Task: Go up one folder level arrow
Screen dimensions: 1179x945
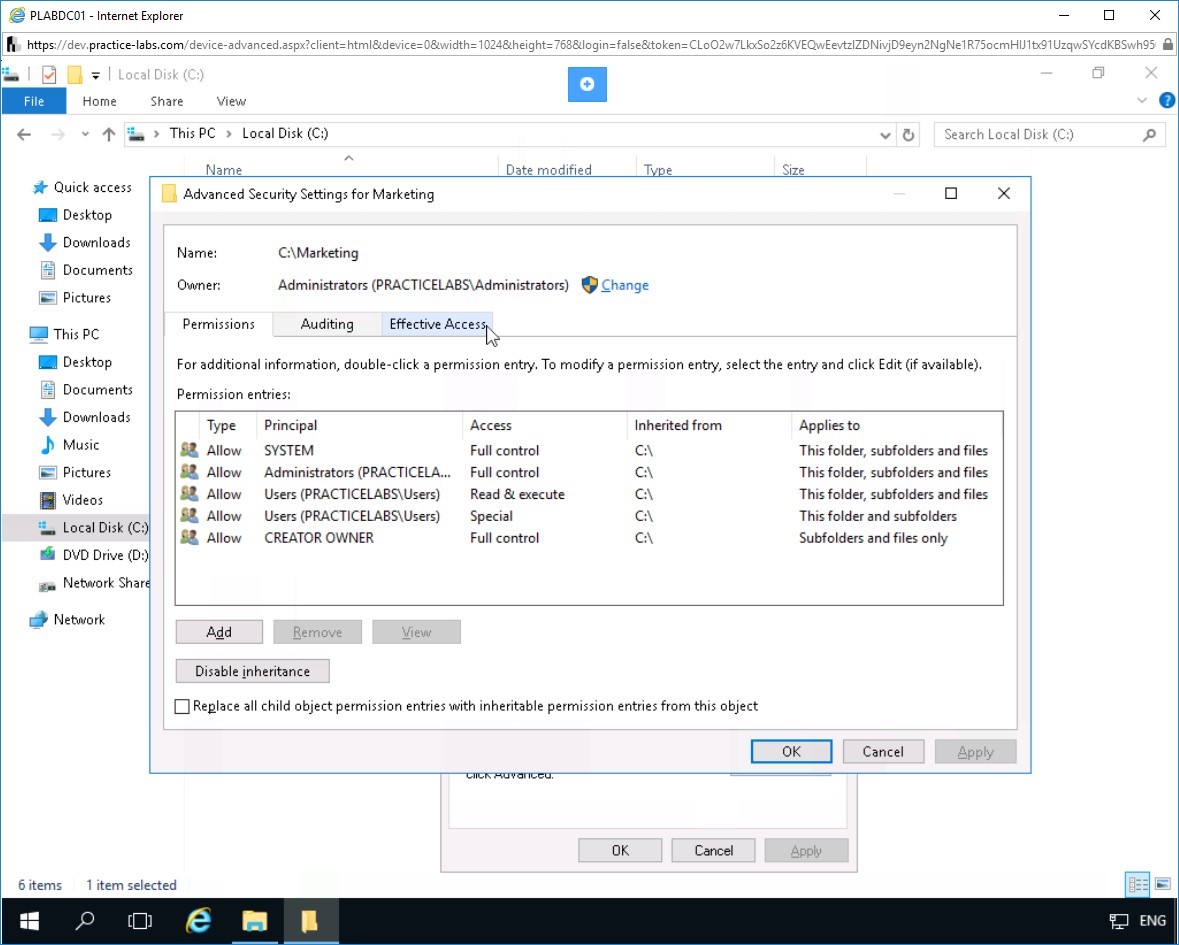Action: [109, 135]
